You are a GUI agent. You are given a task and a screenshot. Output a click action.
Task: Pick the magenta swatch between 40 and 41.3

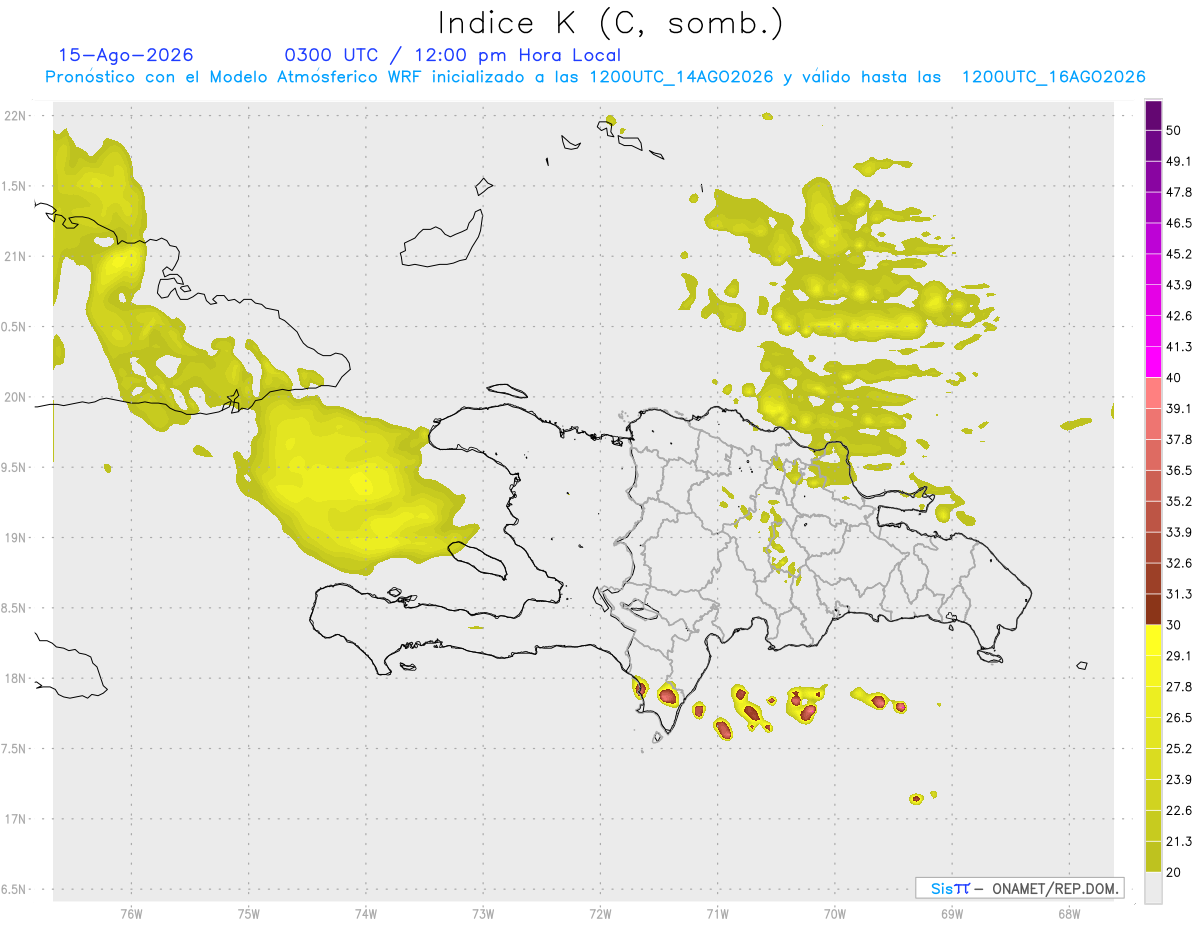click(1153, 362)
